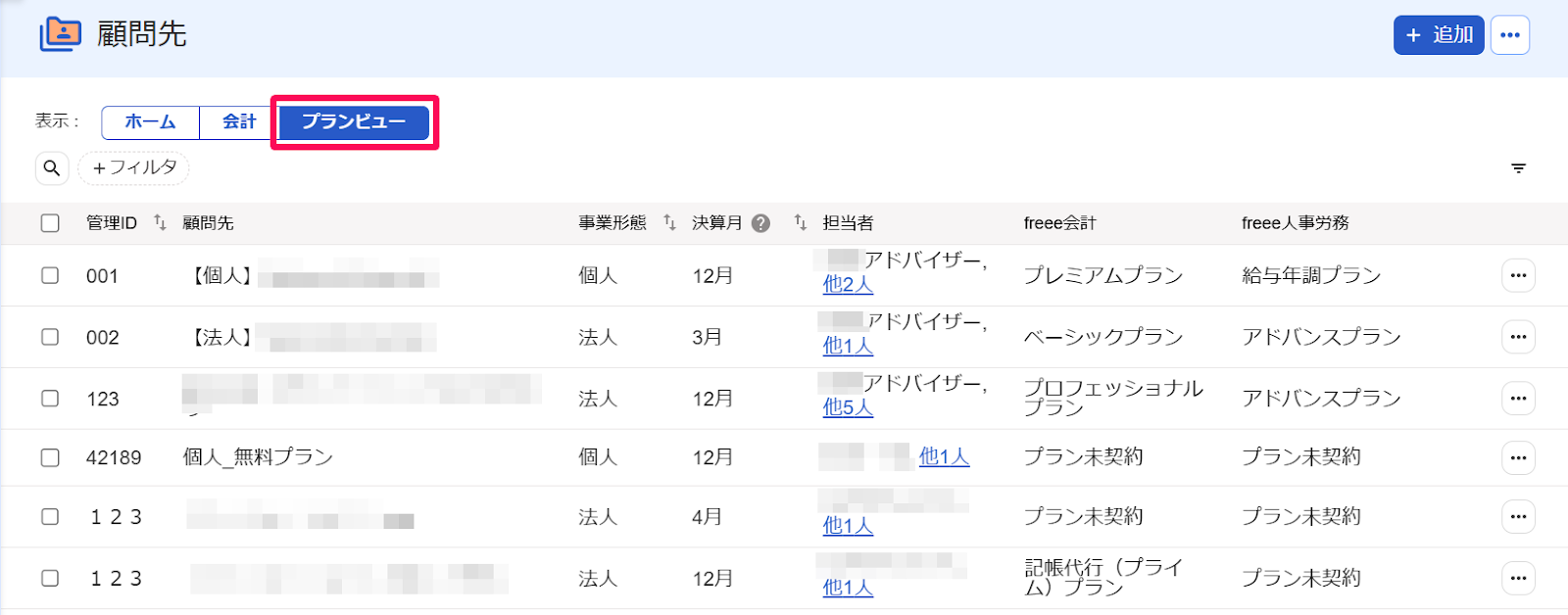Viewport: 1568px width, 615px height.
Task: Click the 担当者 column header
Action: tap(848, 223)
